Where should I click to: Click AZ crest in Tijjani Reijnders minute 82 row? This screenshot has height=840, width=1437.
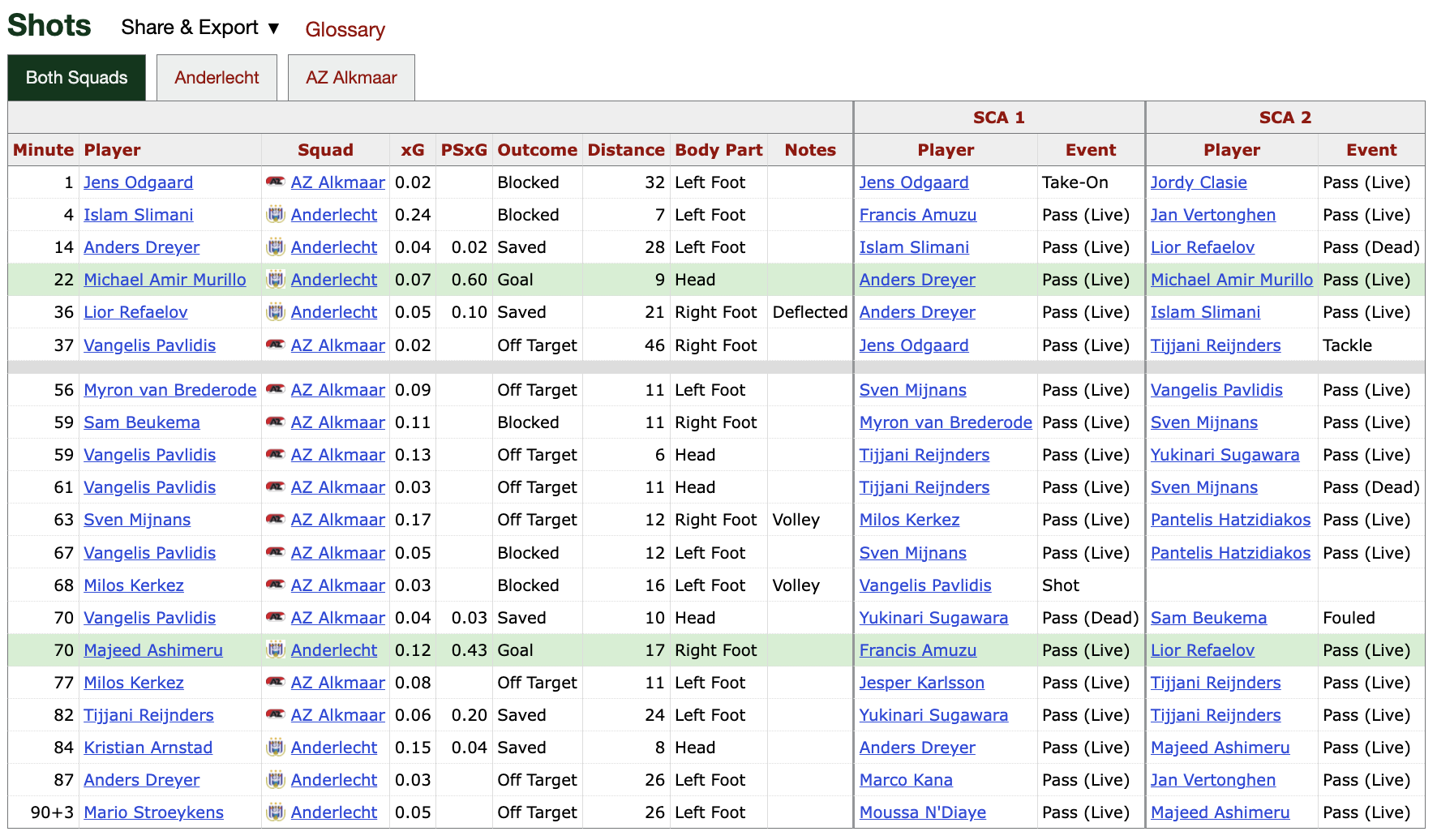tap(276, 715)
